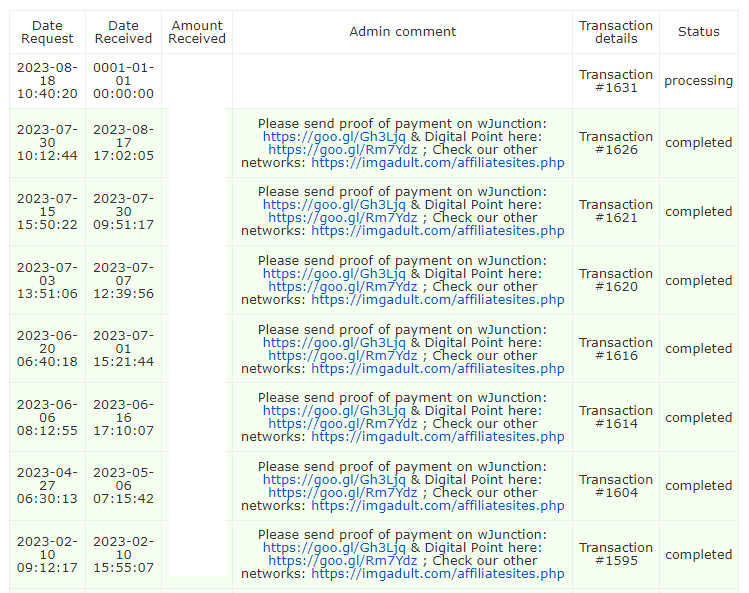Click the Date Request column header
Screen dimensions: 749x593
click(47, 32)
